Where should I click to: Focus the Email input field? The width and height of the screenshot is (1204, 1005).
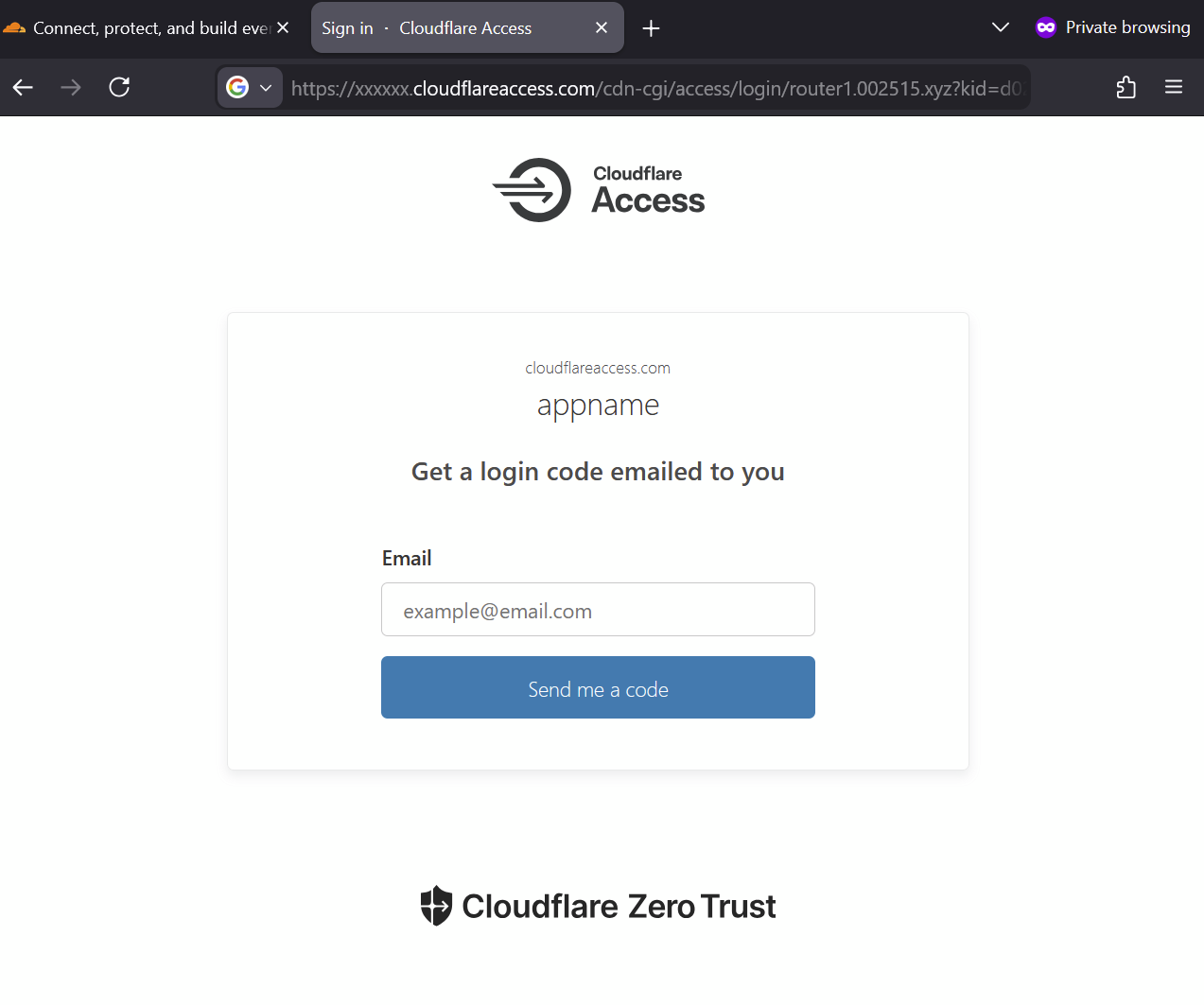click(x=598, y=610)
